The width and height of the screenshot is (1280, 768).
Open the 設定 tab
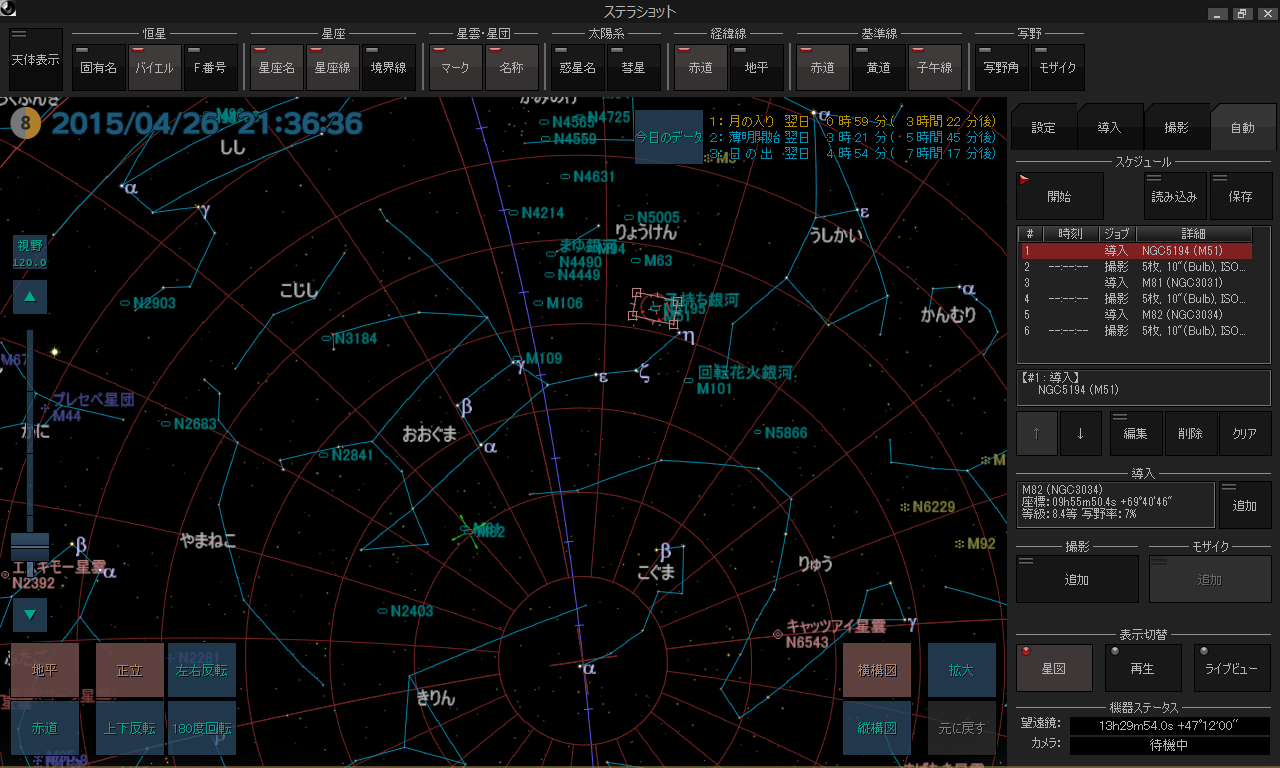(x=1043, y=127)
